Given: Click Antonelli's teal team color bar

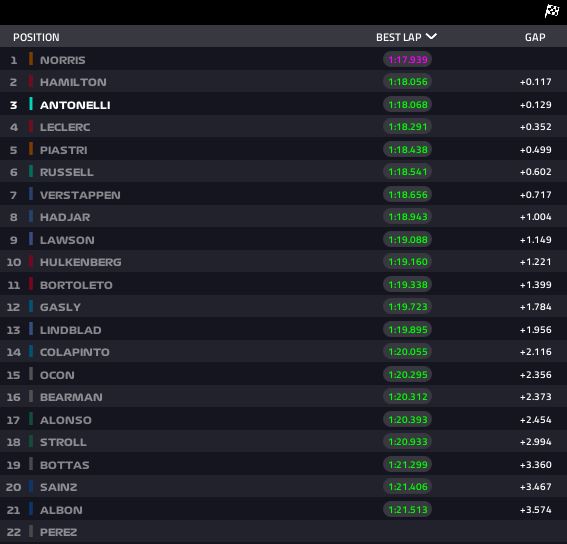Looking at the screenshot, I should coord(31,104).
